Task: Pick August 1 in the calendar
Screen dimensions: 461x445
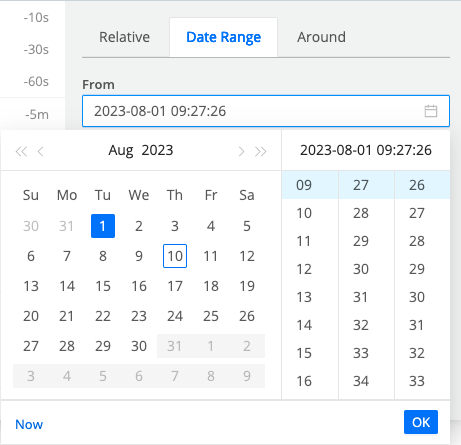Action: click(103, 226)
